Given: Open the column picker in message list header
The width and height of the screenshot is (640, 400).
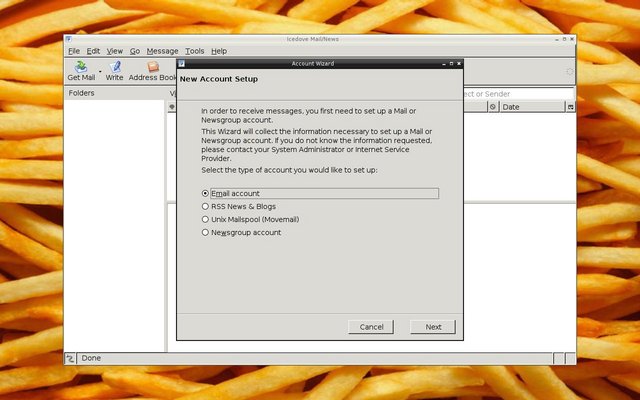Looking at the screenshot, I should point(571,107).
